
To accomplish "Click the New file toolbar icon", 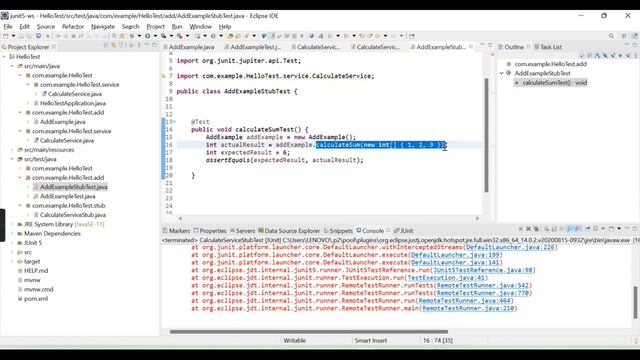I will point(5,36).
